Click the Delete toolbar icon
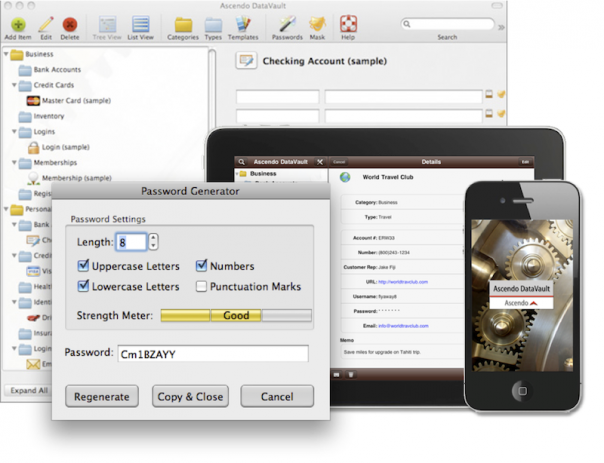 click(70, 25)
